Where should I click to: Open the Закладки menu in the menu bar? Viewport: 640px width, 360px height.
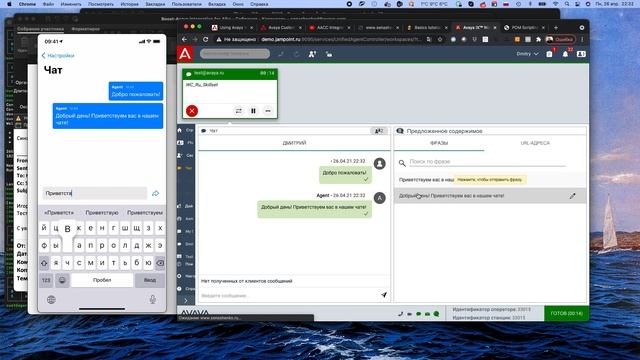pyautogui.click(x=156, y=4)
